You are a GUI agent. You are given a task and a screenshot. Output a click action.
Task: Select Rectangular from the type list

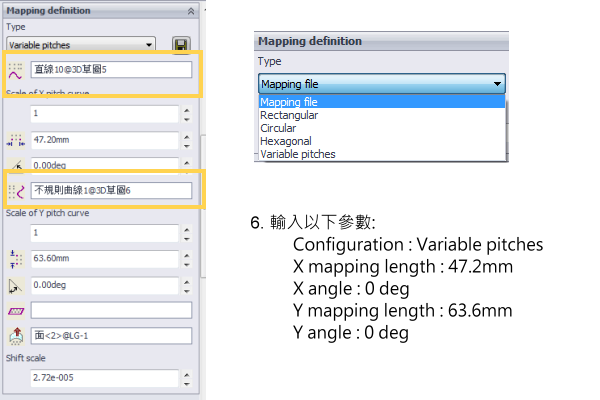[x=289, y=115]
